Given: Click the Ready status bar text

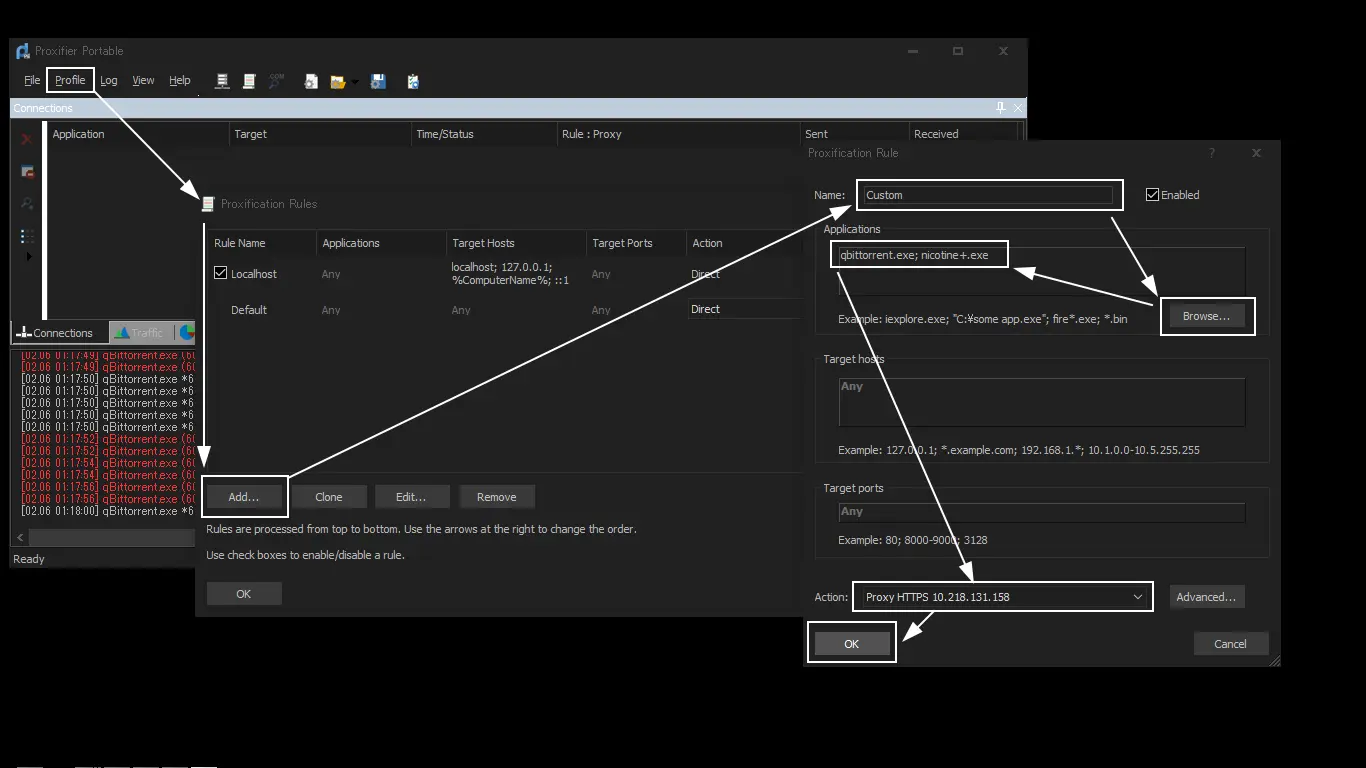Looking at the screenshot, I should pos(29,559).
